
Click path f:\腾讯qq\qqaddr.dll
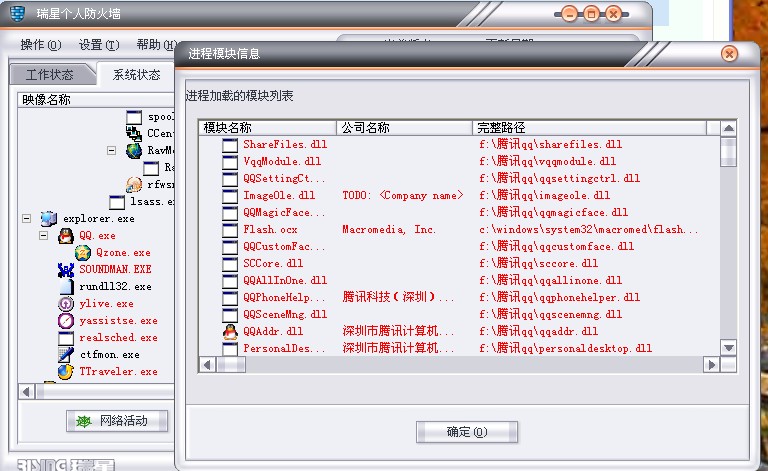click(x=538, y=331)
